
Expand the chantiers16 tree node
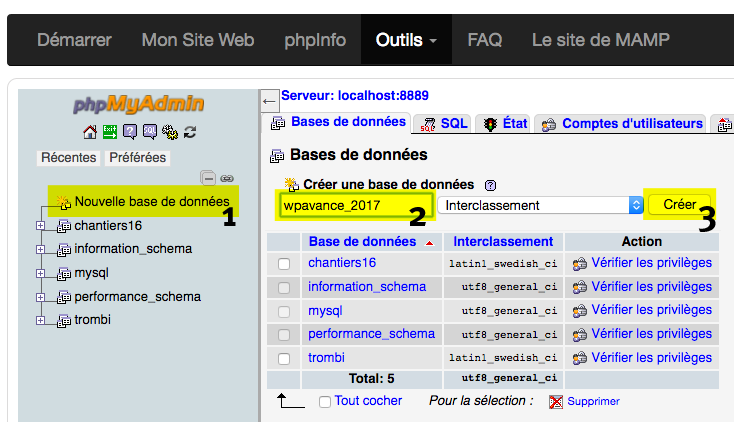pos(41,226)
